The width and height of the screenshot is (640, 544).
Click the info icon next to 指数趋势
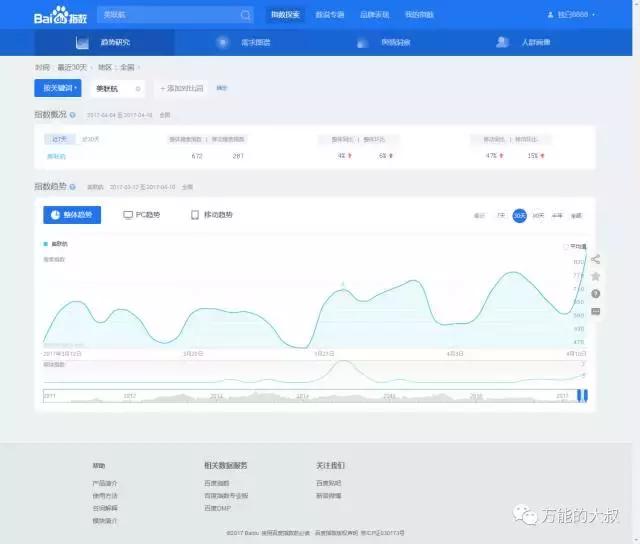[72, 187]
